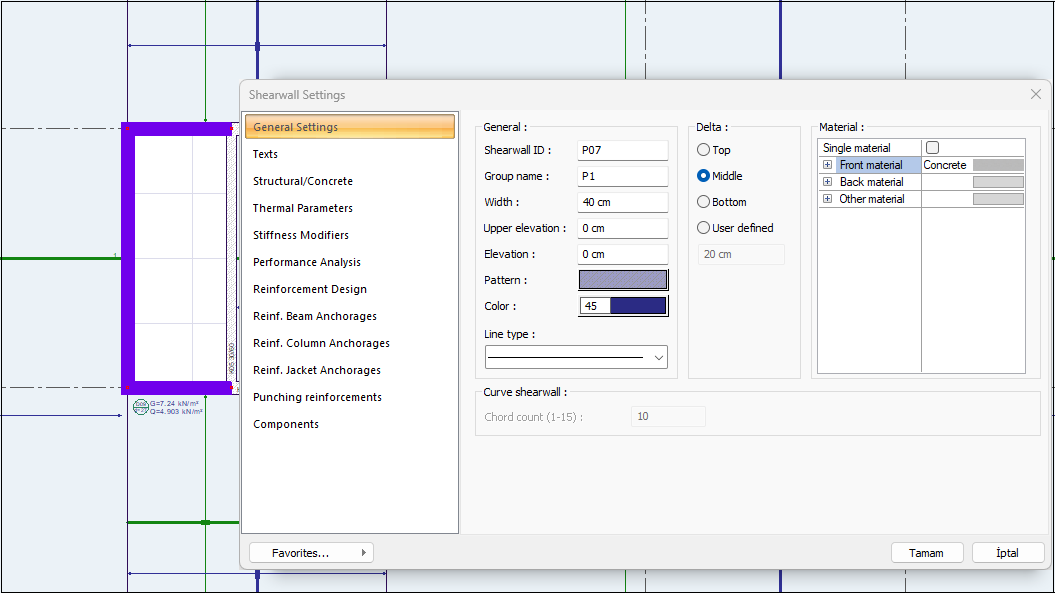
Task: Switch to the Stiffness Modifiers page
Action: coord(300,235)
